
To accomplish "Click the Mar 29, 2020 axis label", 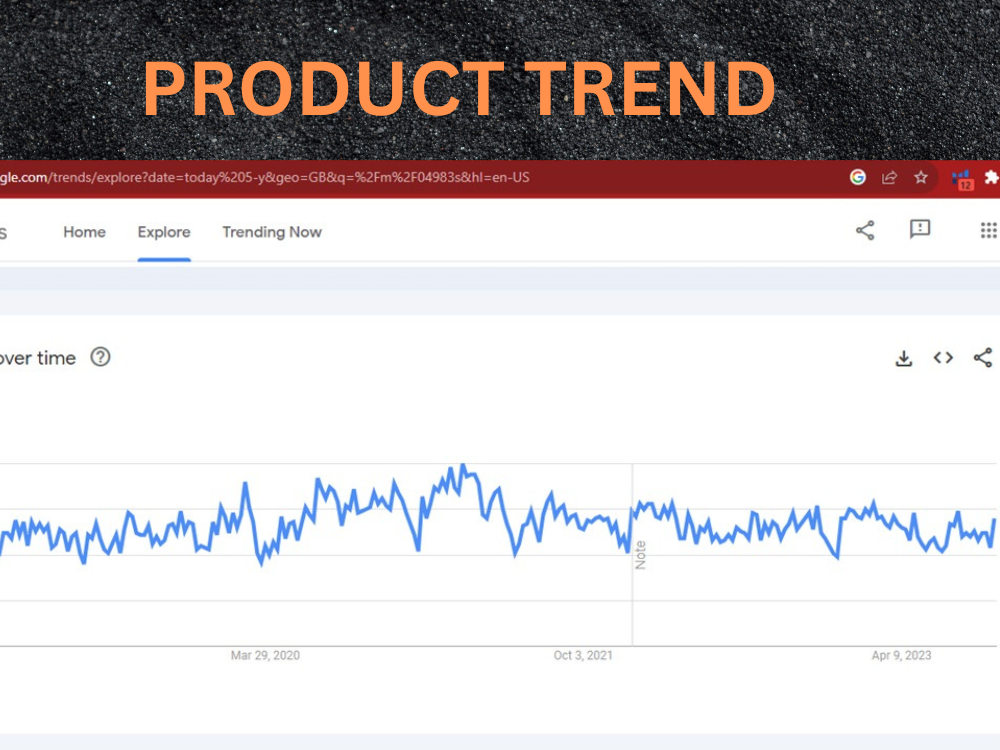I will pos(265,656).
